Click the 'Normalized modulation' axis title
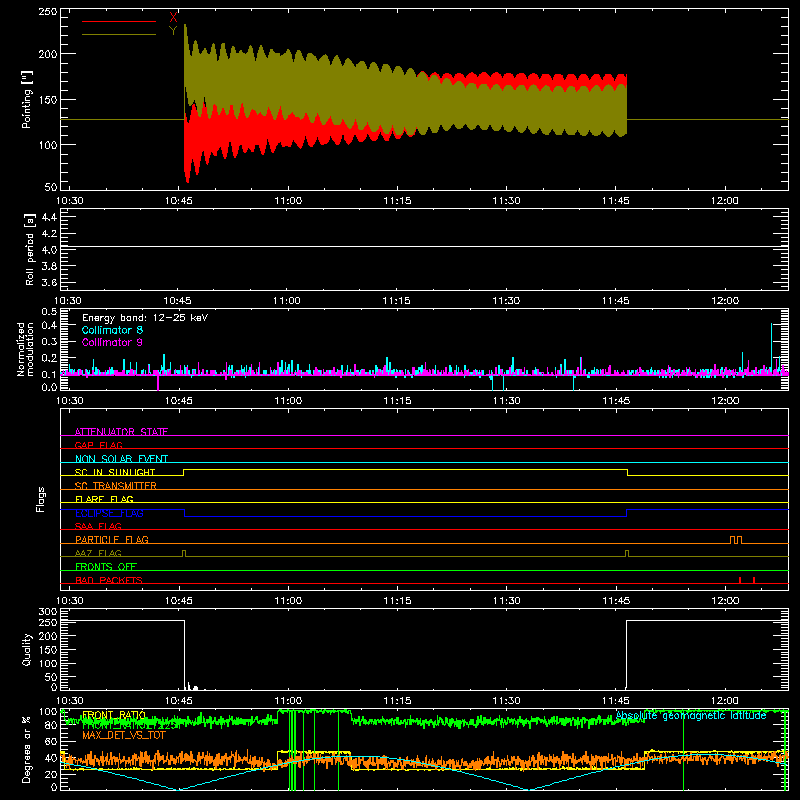The height and width of the screenshot is (800, 800). [25, 349]
